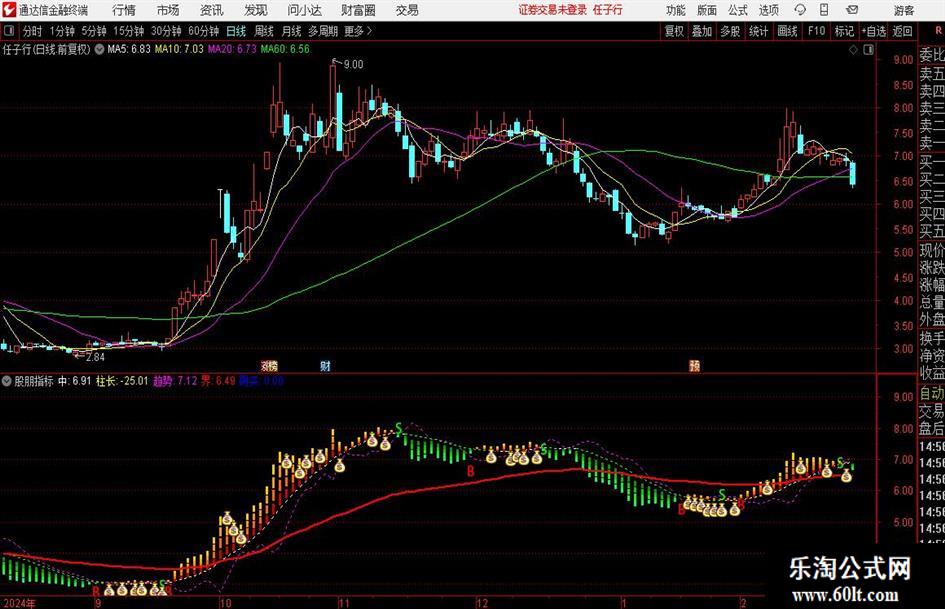This screenshot has height=609, width=945.
Task: Click the 任子行(日线.前复权) chart title
Action: 46,49
